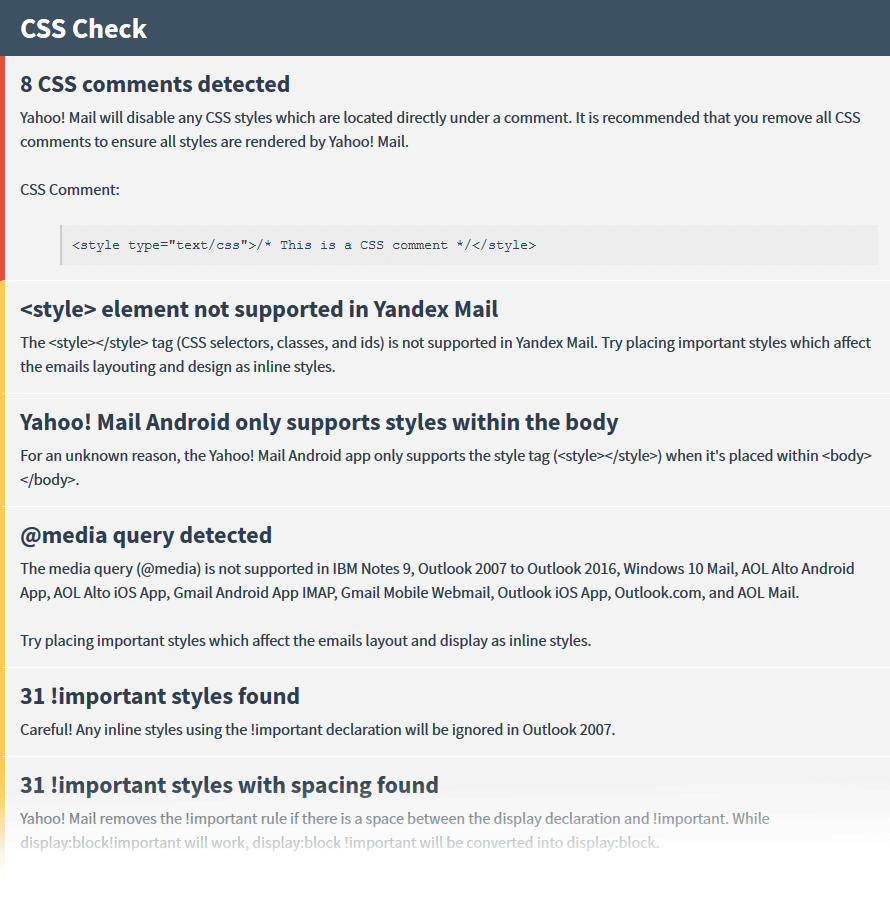This screenshot has height=900, width=890.
Task: Click the paragraph about style tag within body
Action: [446, 468]
